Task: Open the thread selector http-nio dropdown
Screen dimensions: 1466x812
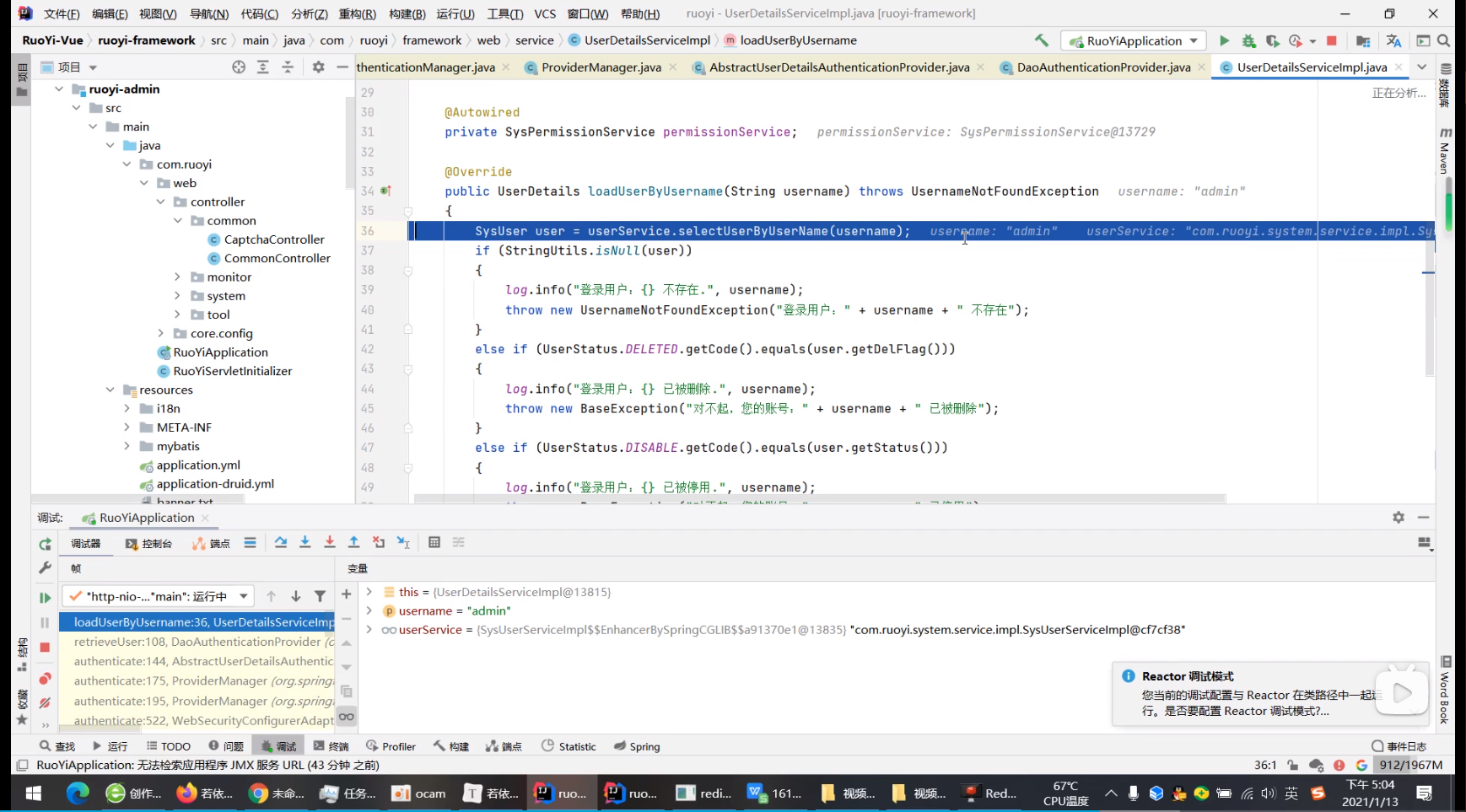Action: (158, 596)
